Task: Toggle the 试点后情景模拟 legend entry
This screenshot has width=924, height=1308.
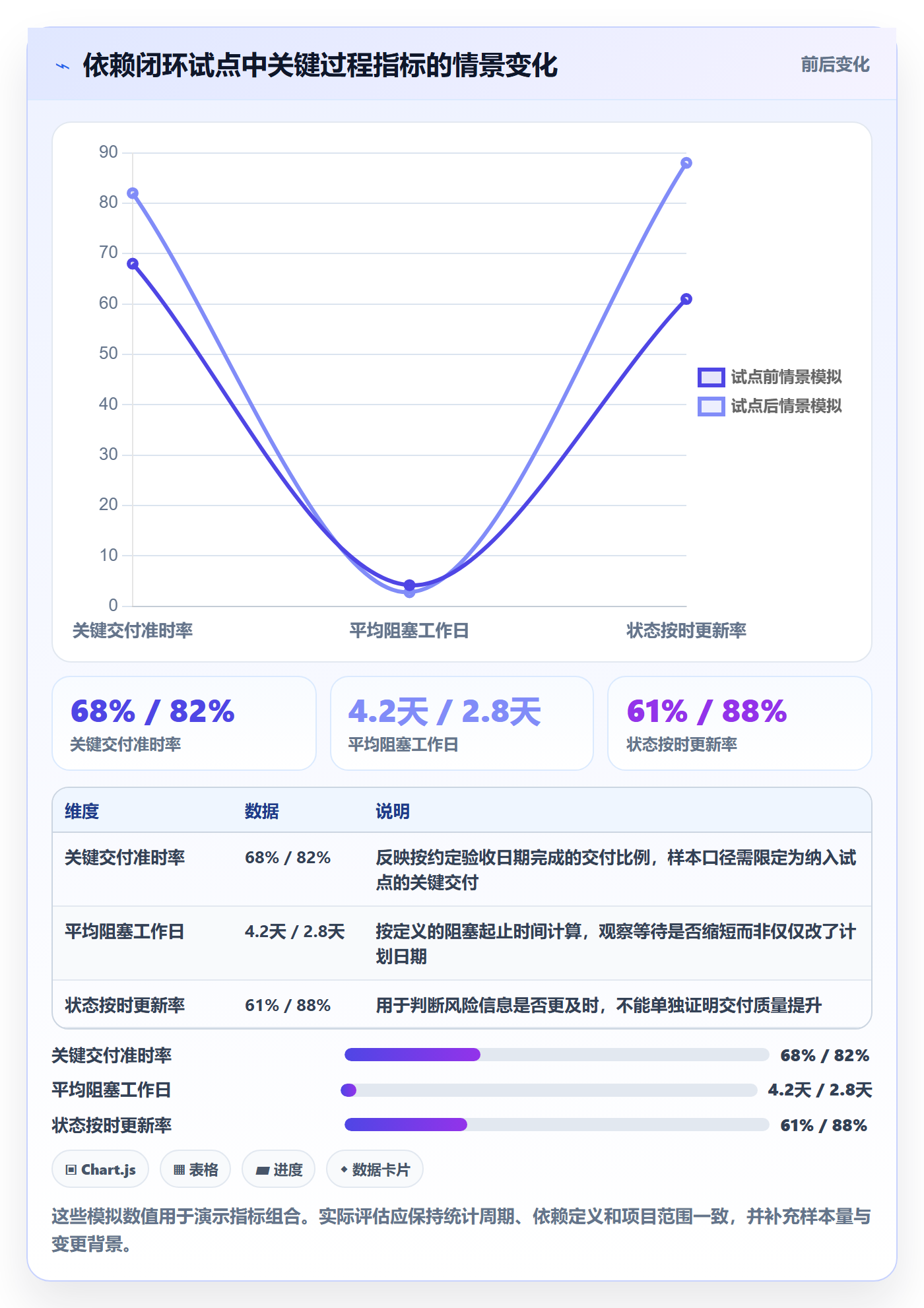Action: [770, 406]
